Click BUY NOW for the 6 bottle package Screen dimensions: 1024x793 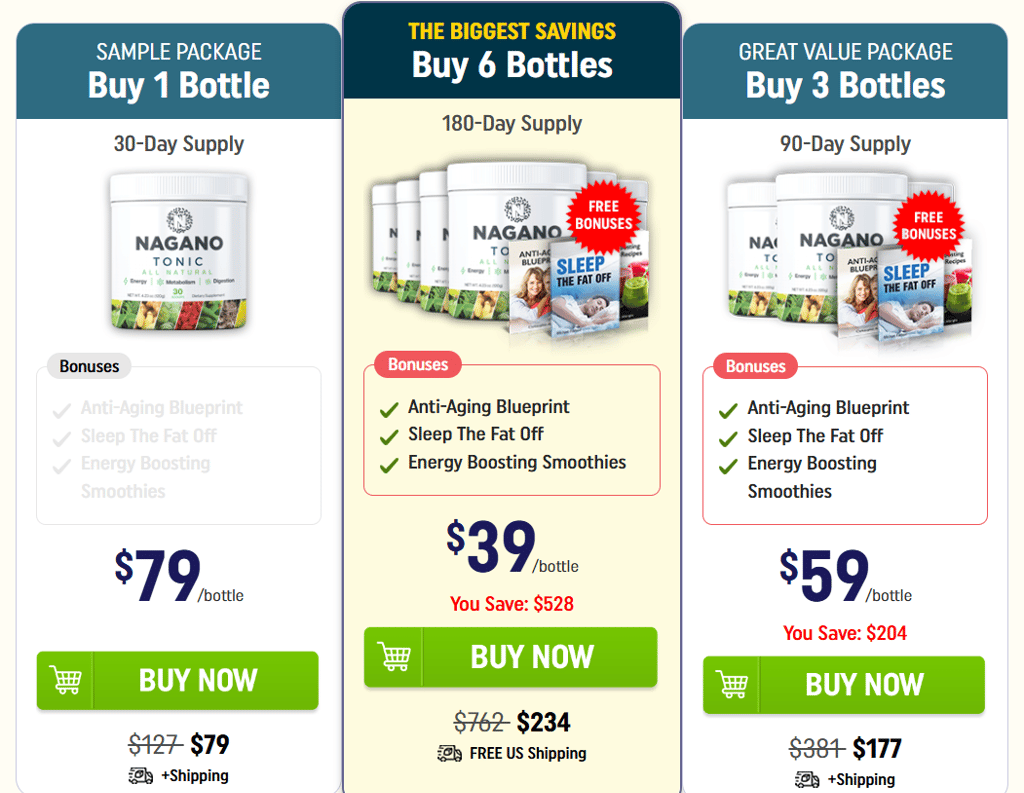511,657
